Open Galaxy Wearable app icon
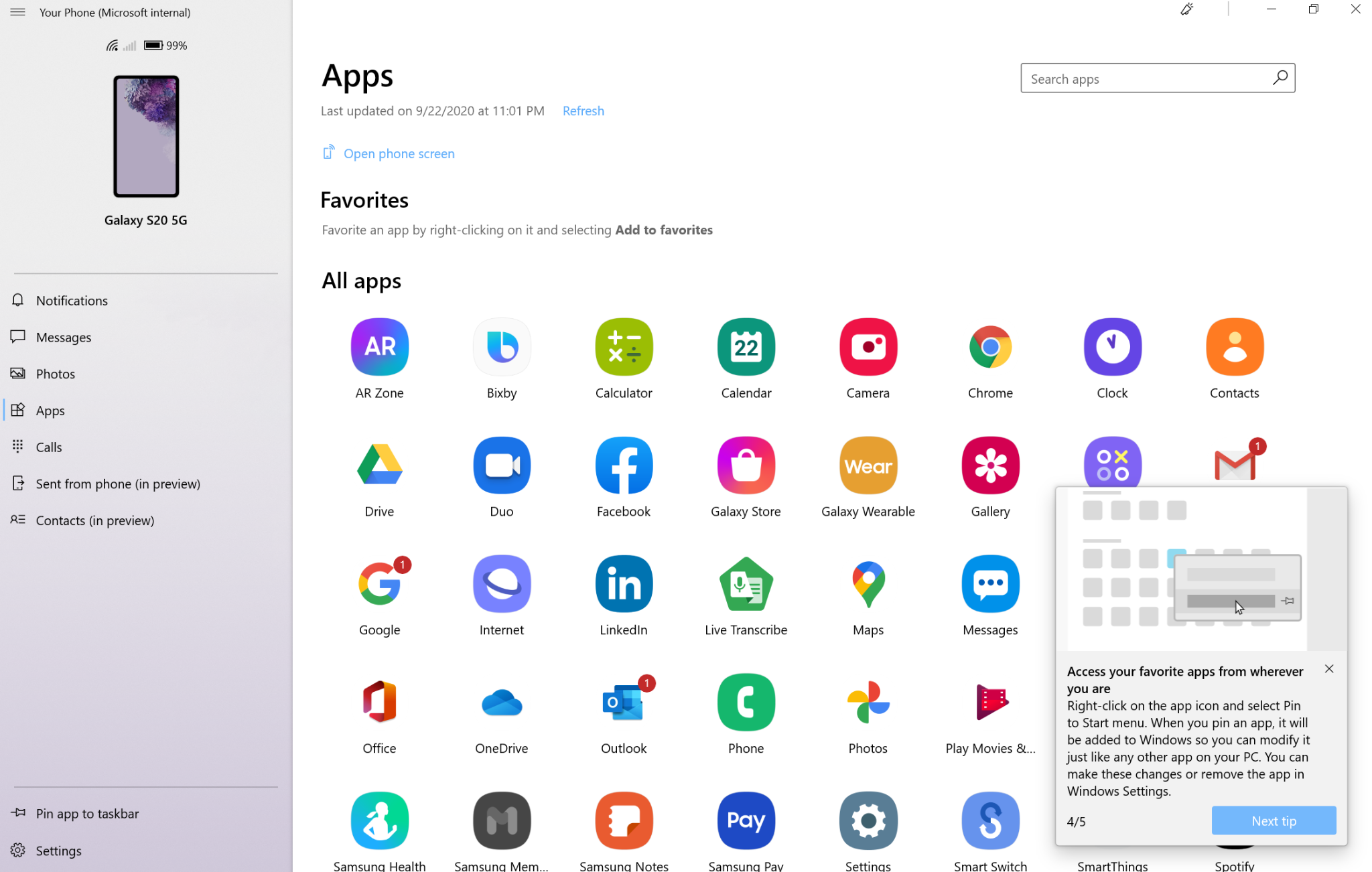Viewport: 1372px width, 872px height. tap(868, 465)
